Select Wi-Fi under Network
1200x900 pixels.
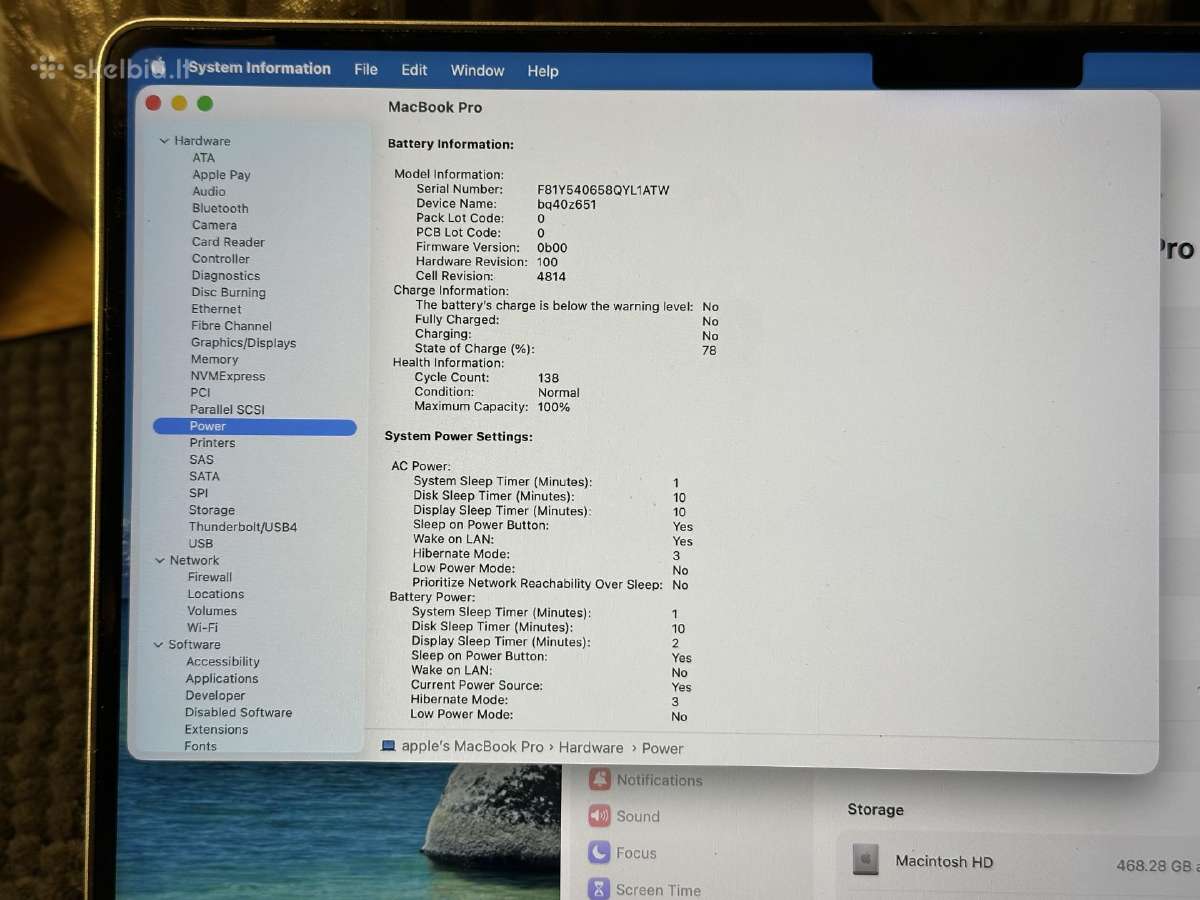tap(202, 628)
